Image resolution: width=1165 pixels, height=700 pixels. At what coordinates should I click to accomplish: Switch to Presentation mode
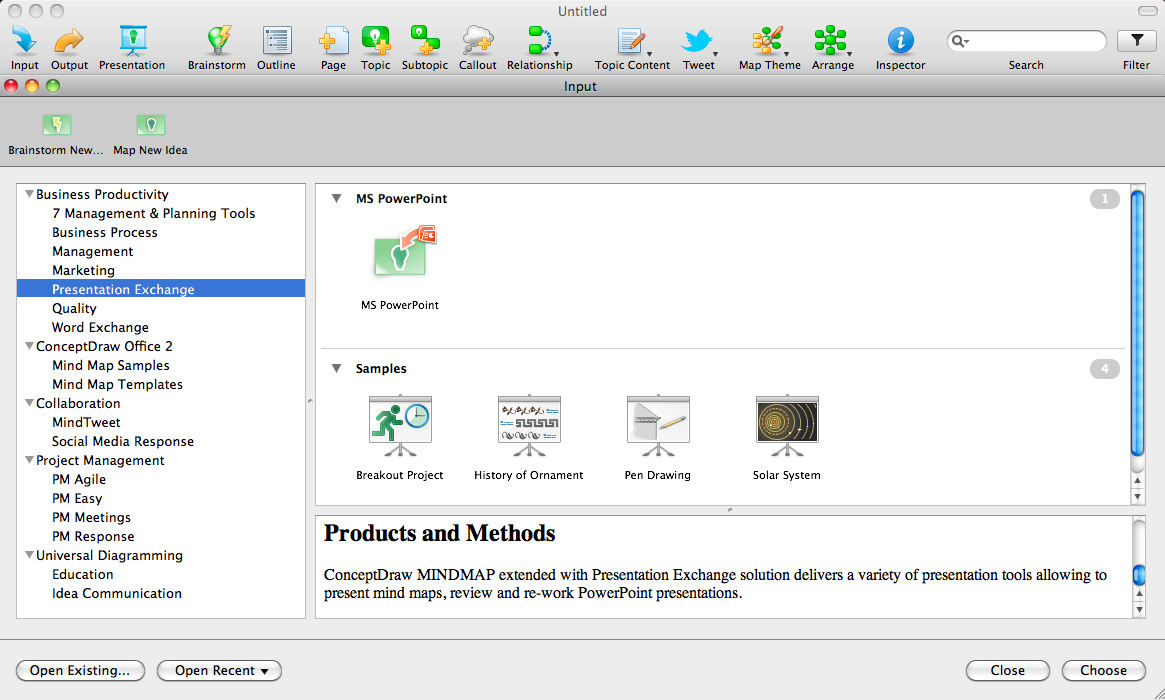pyautogui.click(x=131, y=40)
